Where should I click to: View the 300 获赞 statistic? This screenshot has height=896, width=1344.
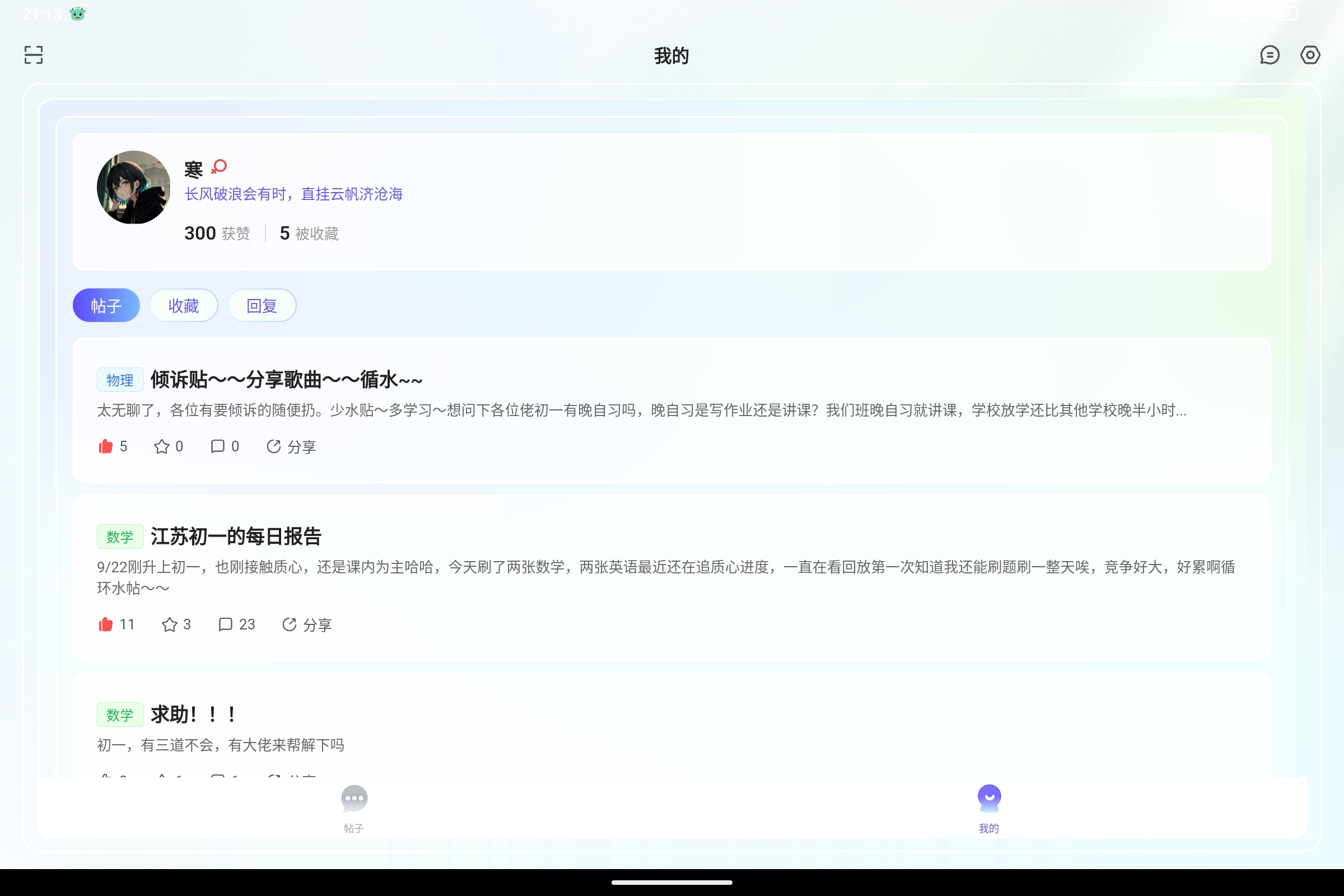(216, 233)
